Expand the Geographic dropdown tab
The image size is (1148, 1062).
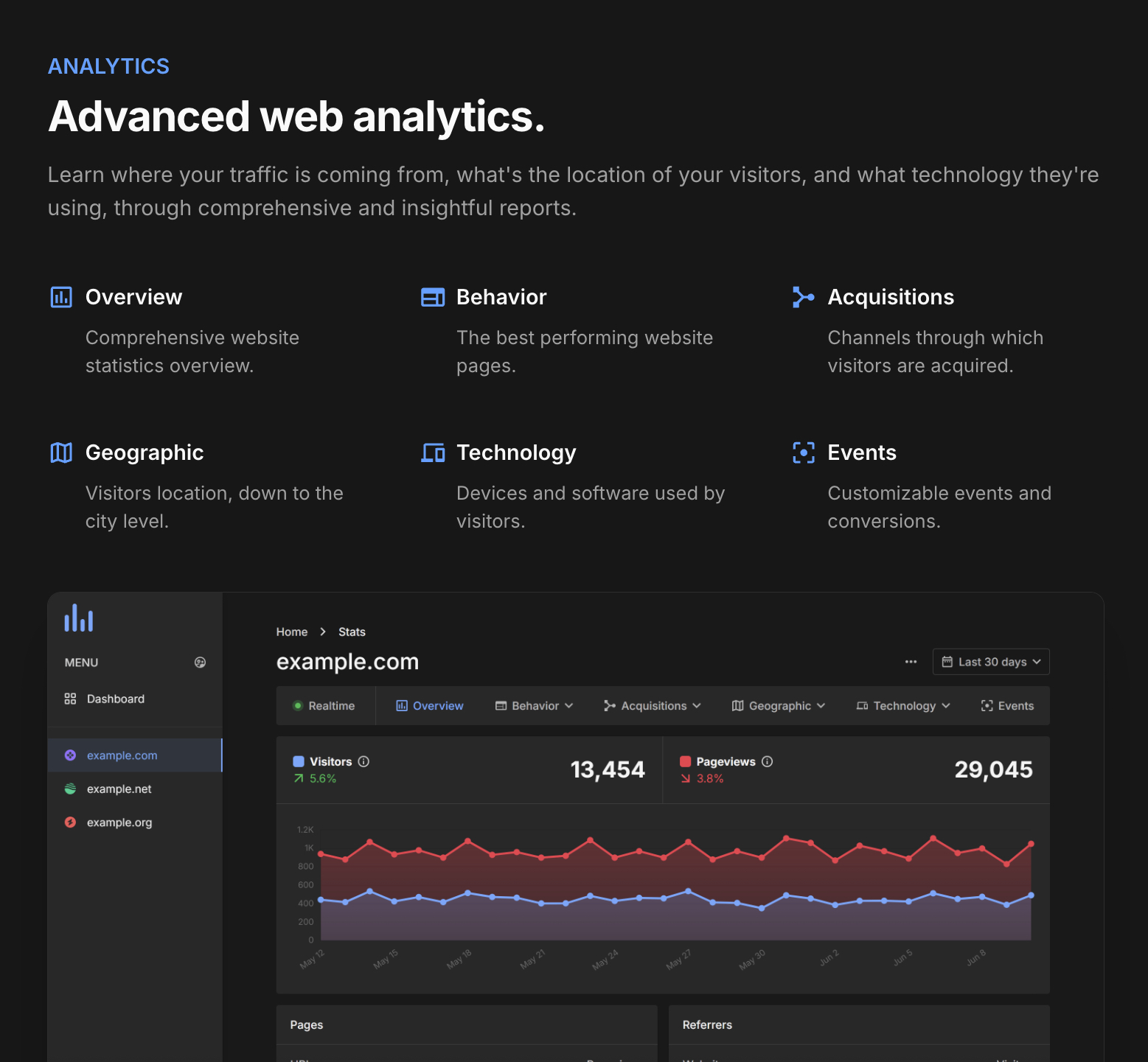click(778, 706)
